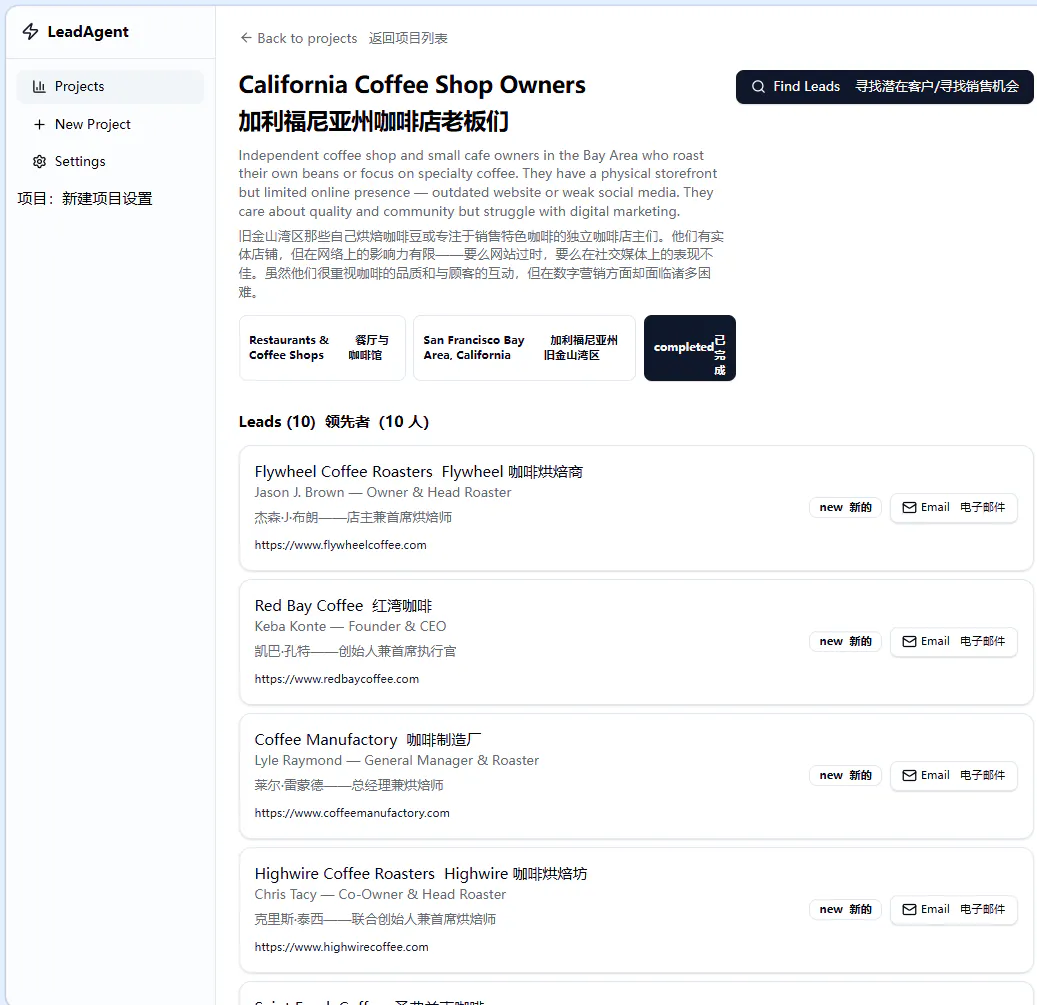Email the Highwire Coffee Roasters lead
This screenshot has width=1037, height=1005.
(954, 909)
